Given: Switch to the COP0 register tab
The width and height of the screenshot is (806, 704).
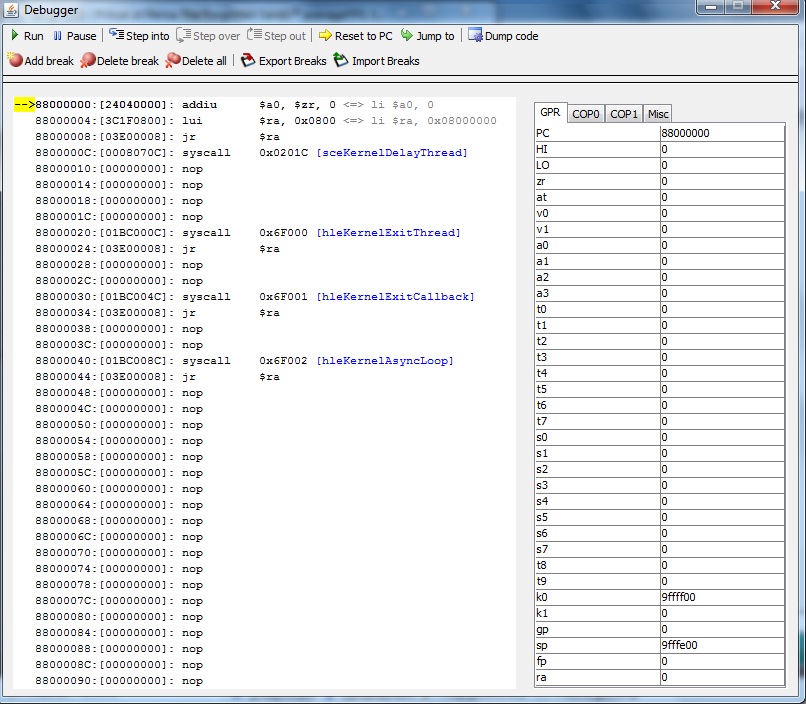Looking at the screenshot, I should [x=585, y=114].
